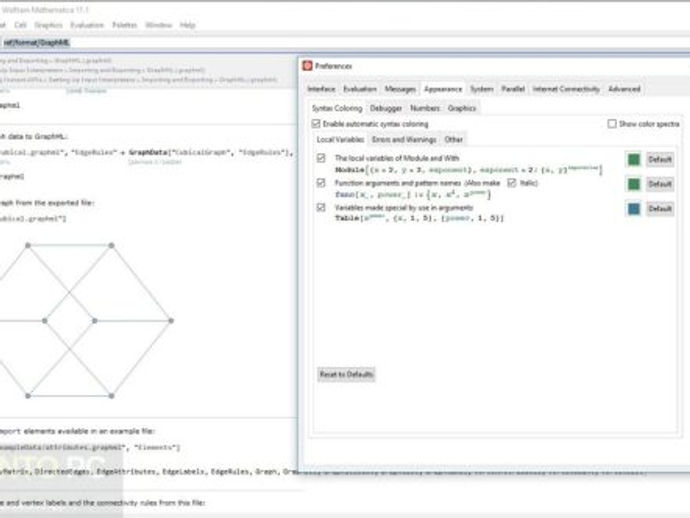Open the Palettes menu
The width and height of the screenshot is (690, 518).
[125, 25]
